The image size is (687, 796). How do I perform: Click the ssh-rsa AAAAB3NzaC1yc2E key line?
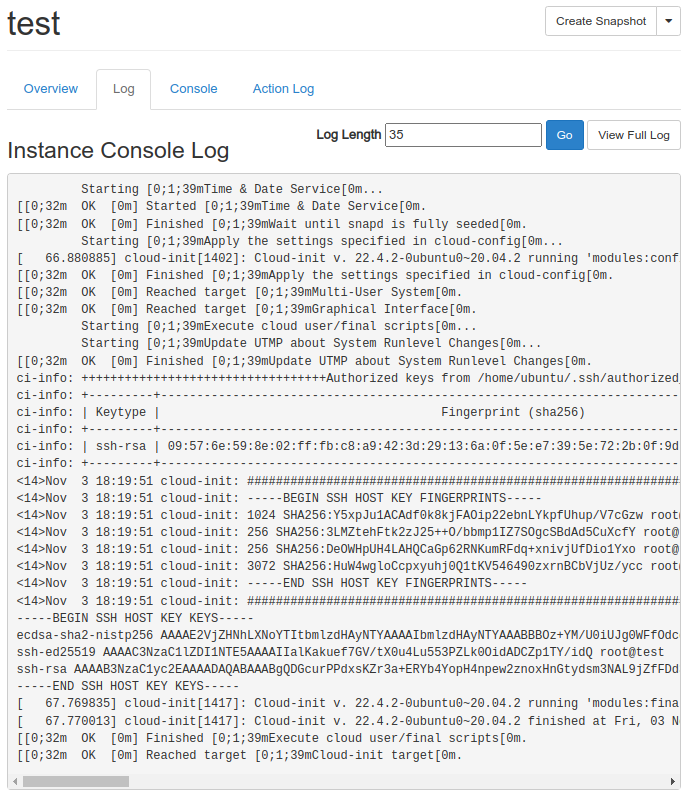tap(348, 670)
